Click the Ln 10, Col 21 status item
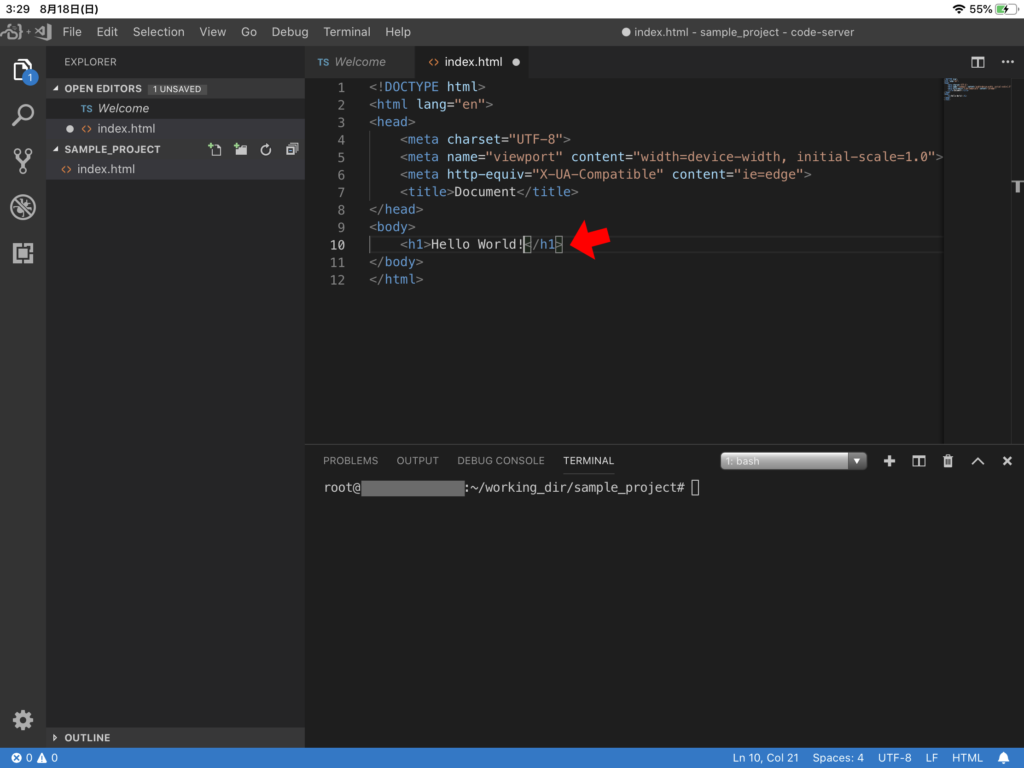1024x768 pixels. (x=765, y=758)
